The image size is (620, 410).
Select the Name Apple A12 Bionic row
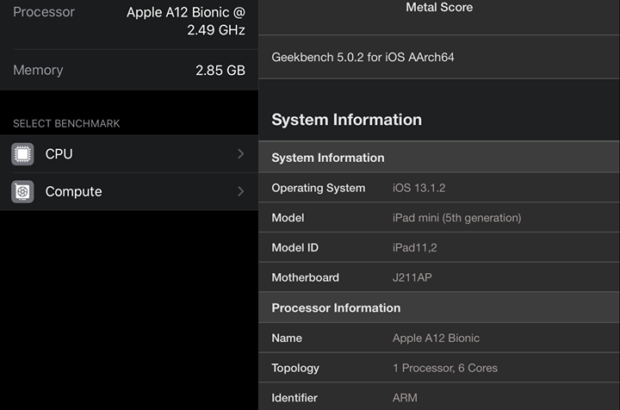pos(439,339)
